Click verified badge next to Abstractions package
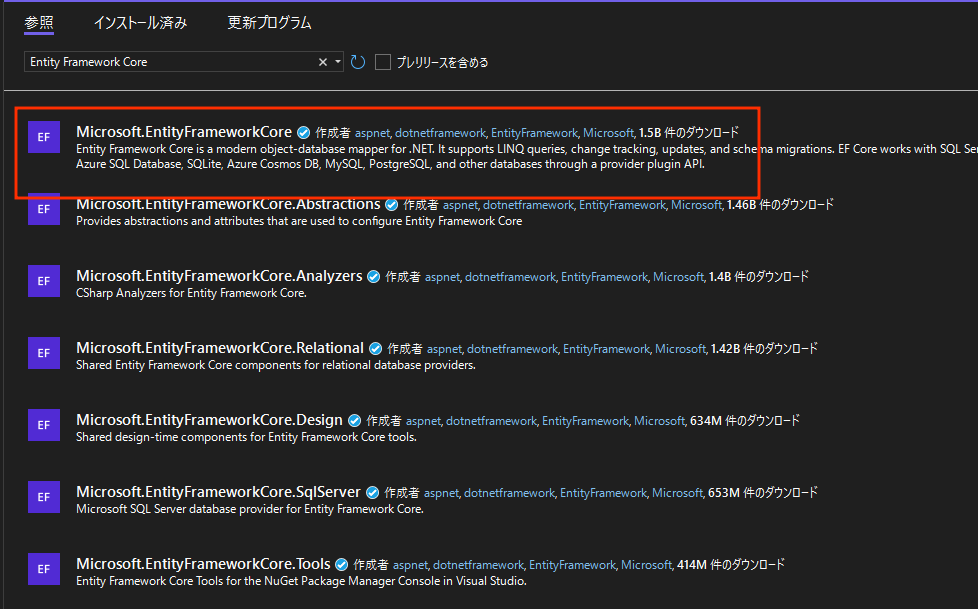978x609 pixels. (x=392, y=205)
